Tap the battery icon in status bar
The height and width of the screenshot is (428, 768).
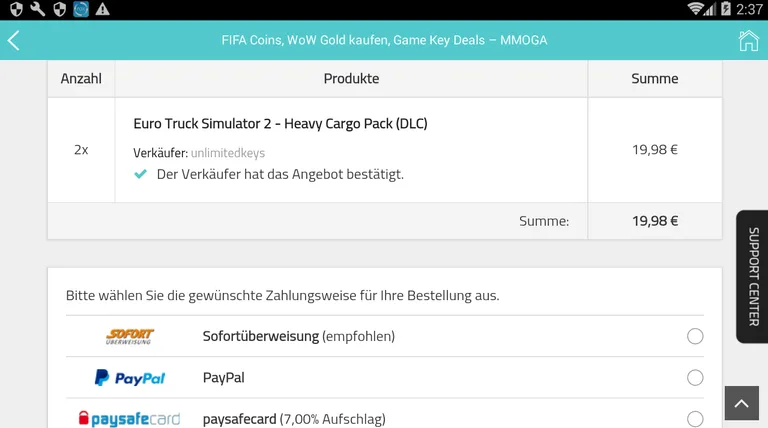(726, 9)
